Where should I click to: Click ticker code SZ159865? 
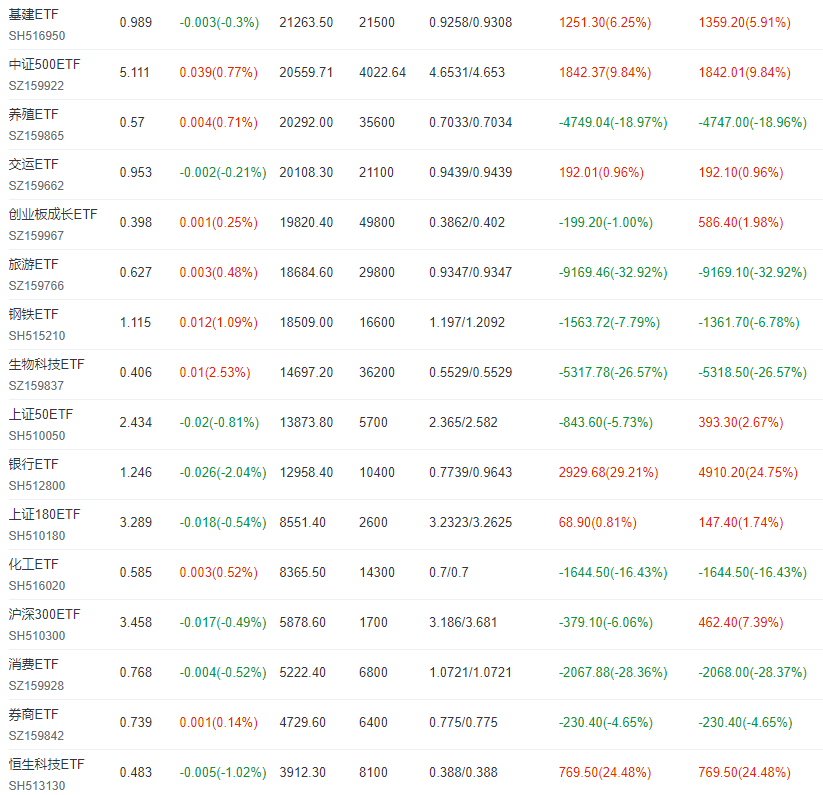(x=36, y=135)
